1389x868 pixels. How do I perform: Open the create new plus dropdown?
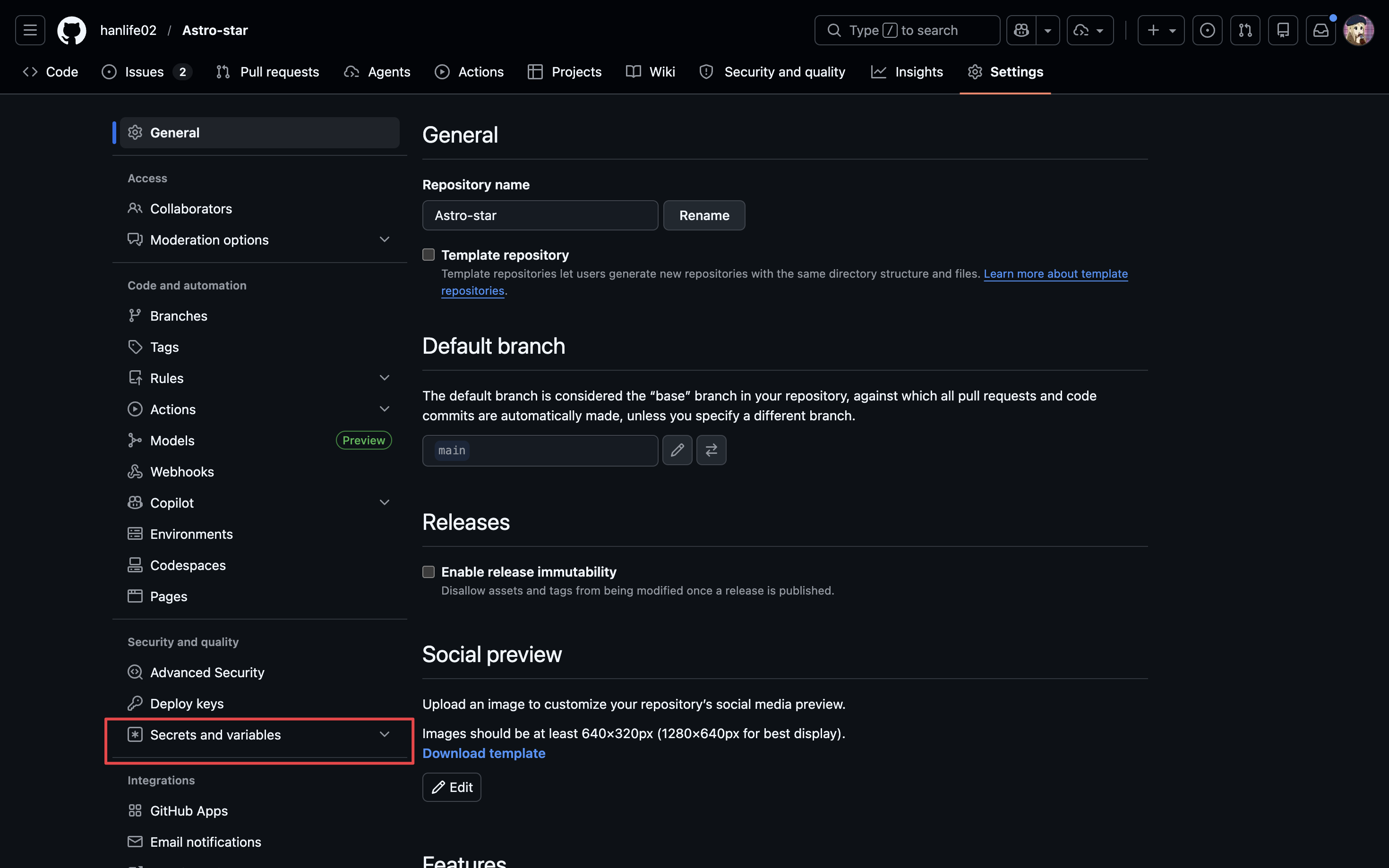pyautogui.click(x=1160, y=30)
